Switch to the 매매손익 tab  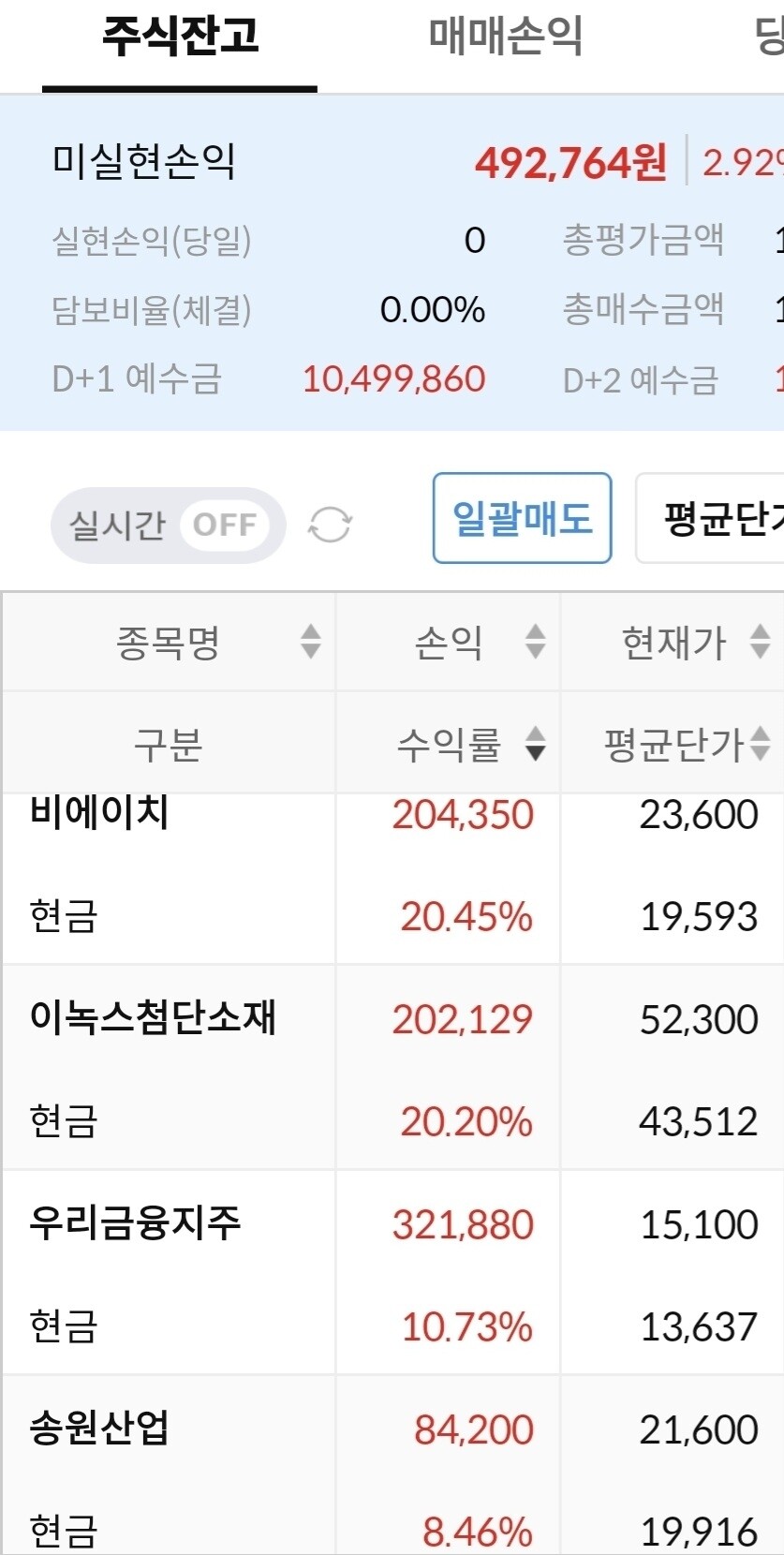(503, 37)
